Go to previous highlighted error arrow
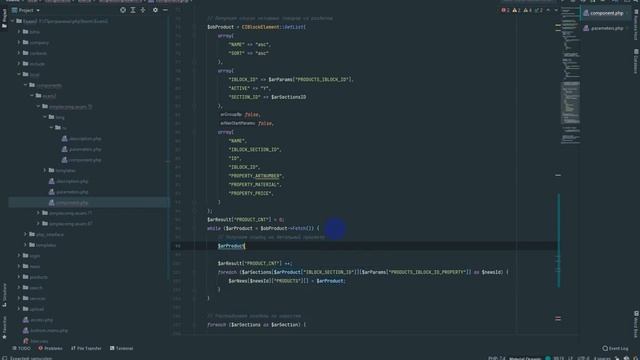The image size is (640, 360). pyautogui.click(x=548, y=10)
